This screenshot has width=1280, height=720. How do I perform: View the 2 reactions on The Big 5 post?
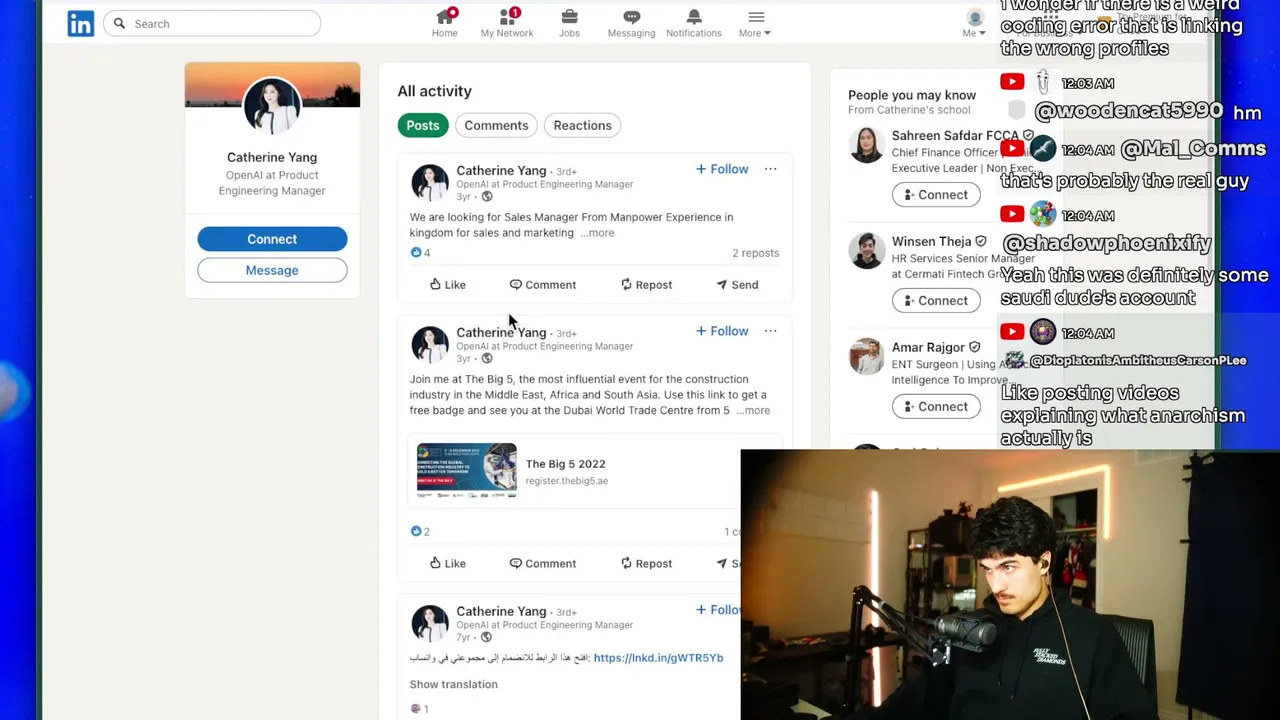(x=420, y=532)
